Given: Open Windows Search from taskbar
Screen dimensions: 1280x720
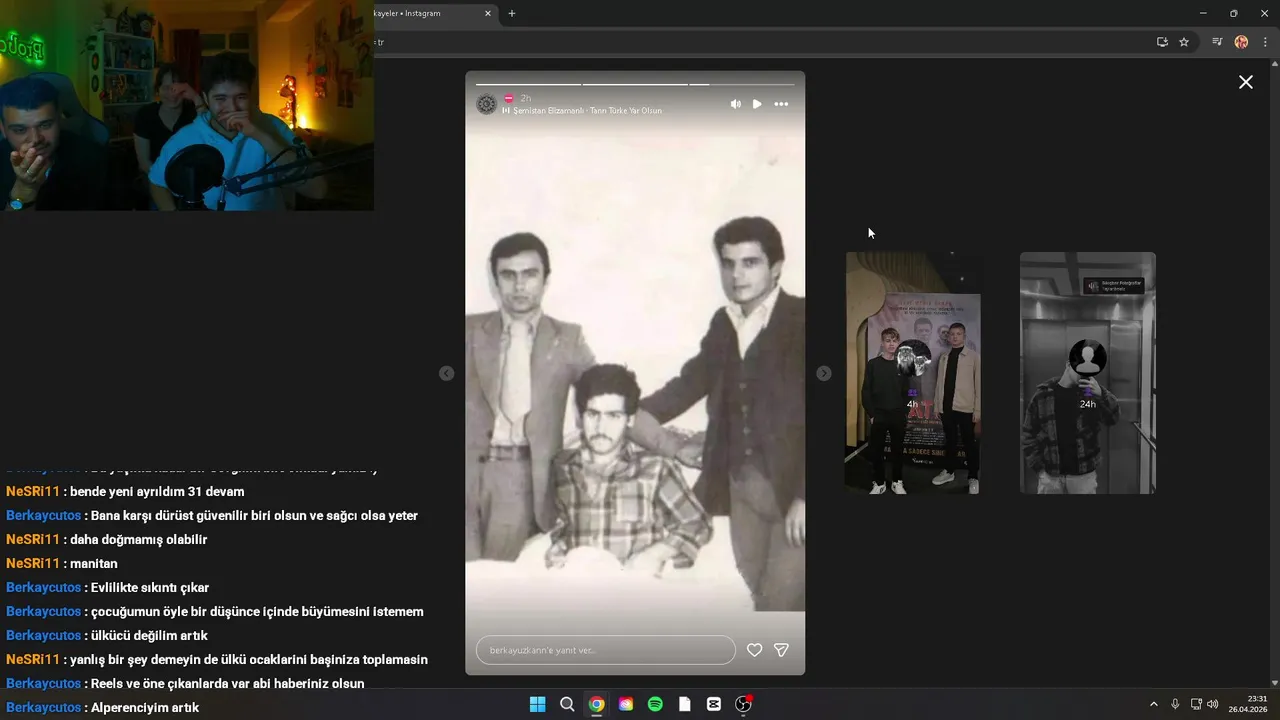Looking at the screenshot, I should (567, 704).
